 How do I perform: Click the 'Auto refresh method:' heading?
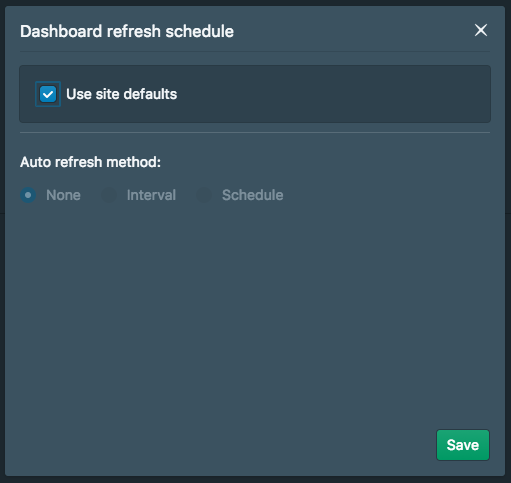tap(90, 162)
